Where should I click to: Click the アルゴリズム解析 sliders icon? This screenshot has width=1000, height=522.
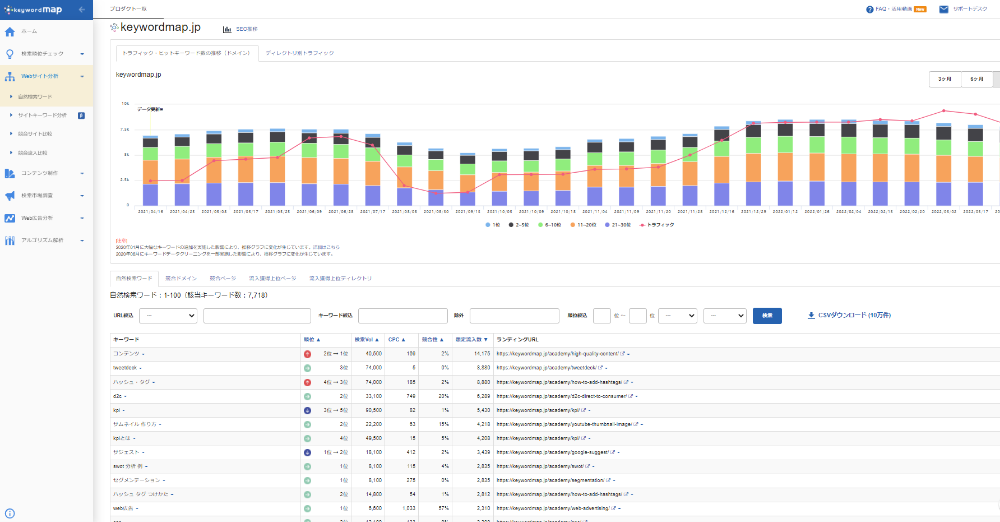click(x=9, y=240)
